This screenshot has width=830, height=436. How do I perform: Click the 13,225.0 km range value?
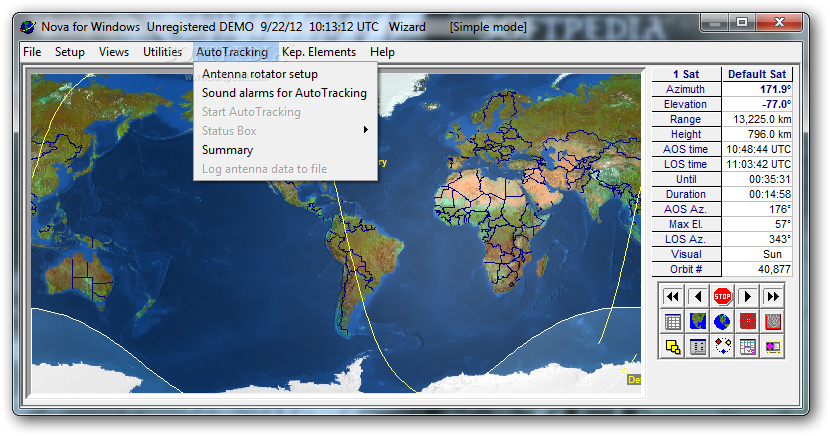pyautogui.click(x=757, y=120)
